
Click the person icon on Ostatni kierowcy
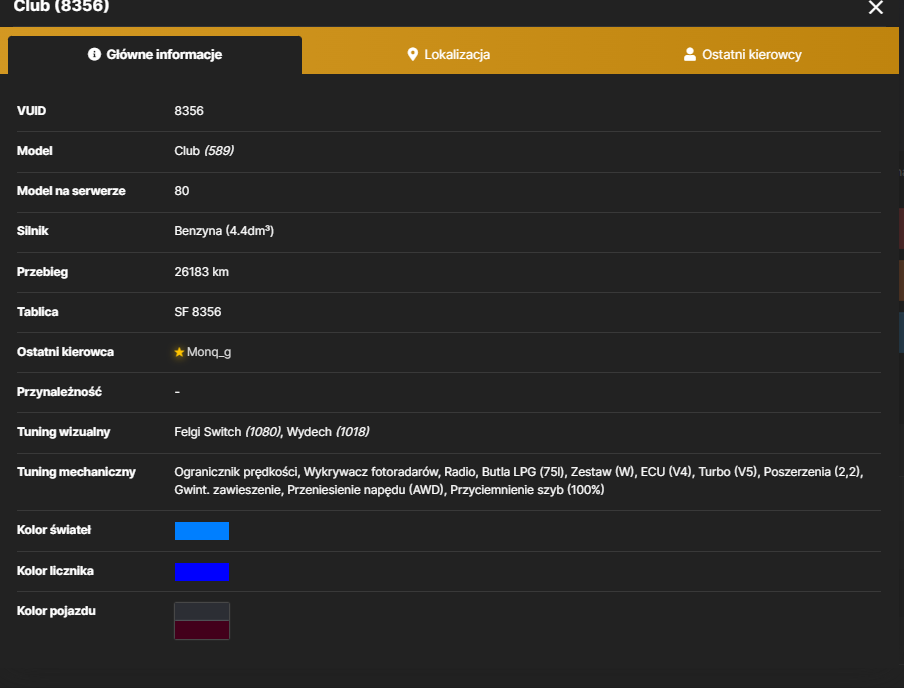click(690, 54)
